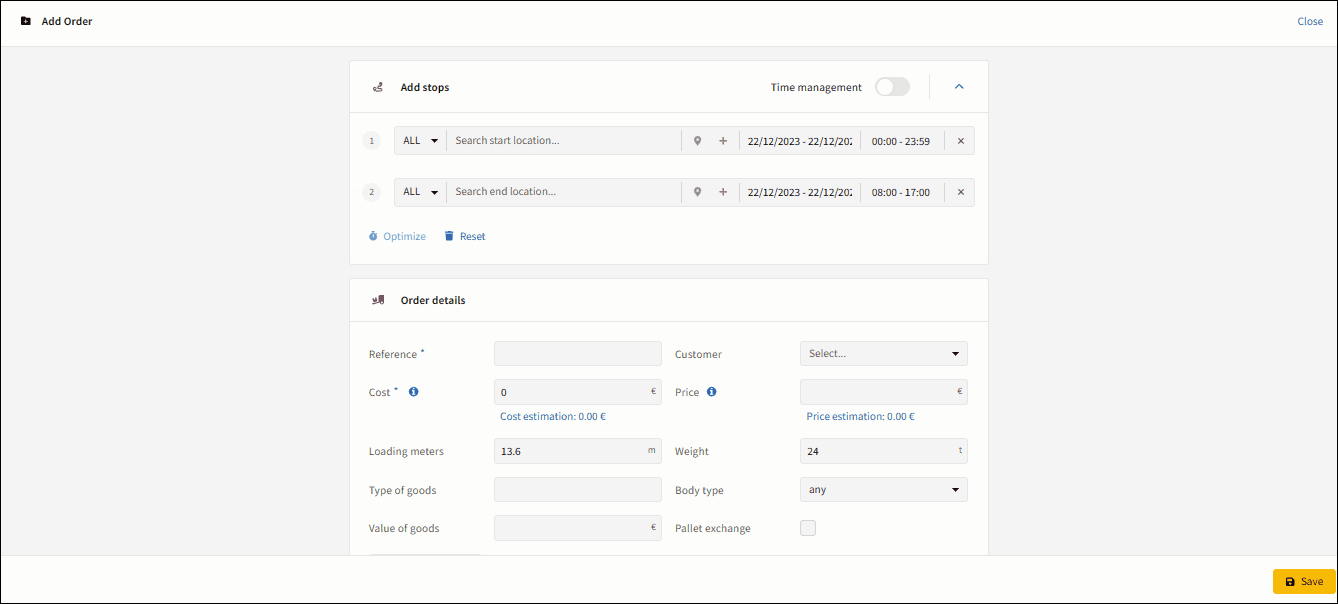
Task: Click plus icon on start location row
Action: [x=723, y=141]
